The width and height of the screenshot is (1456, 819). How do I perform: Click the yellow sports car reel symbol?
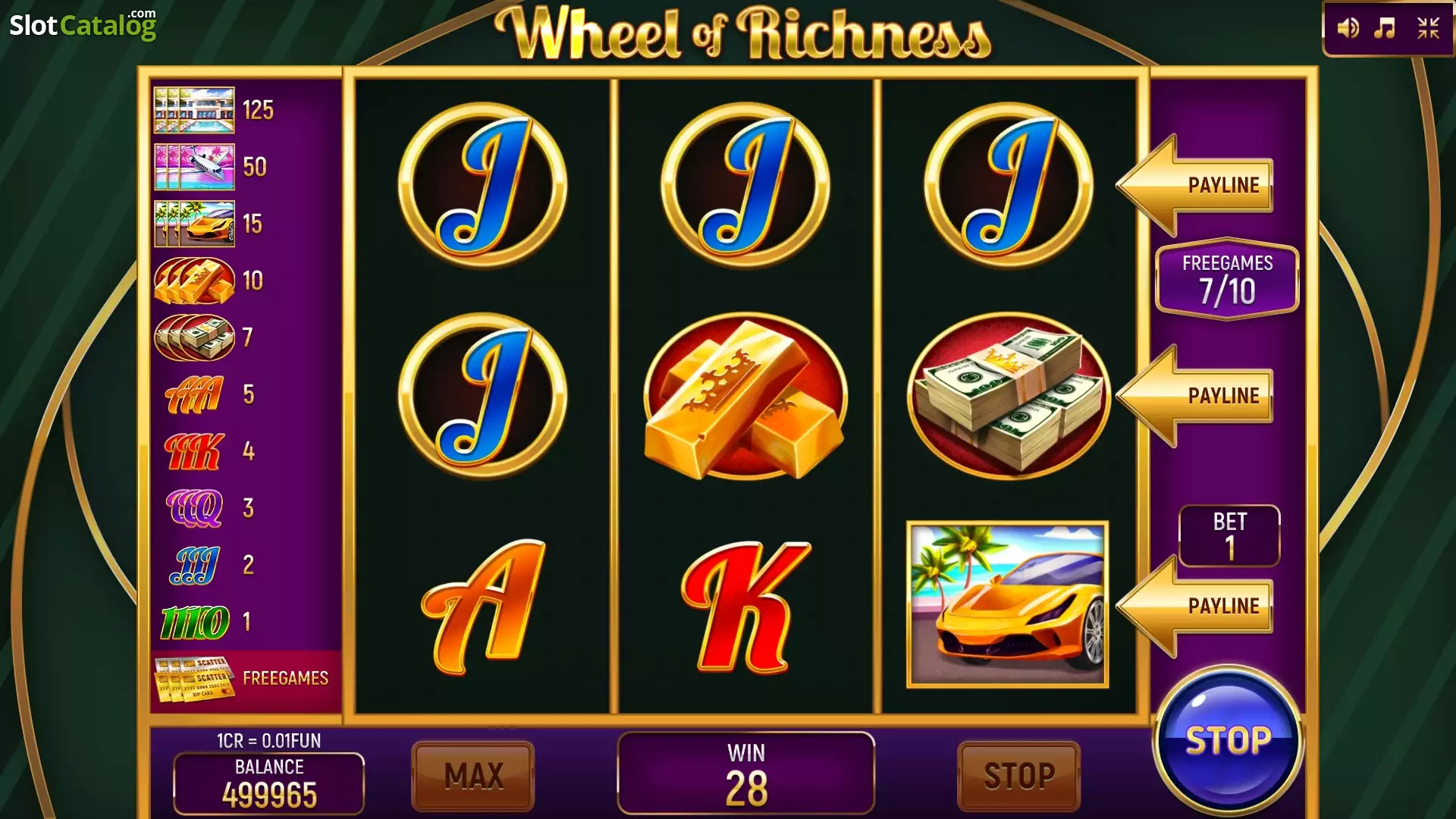pyautogui.click(x=1008, y=604)
